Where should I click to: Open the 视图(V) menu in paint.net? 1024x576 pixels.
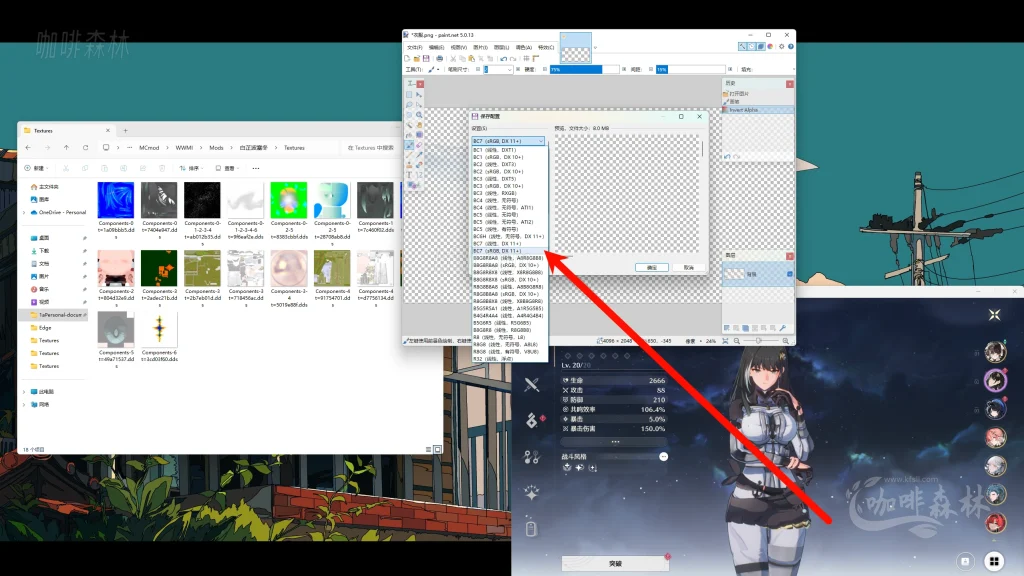[x=459, y=47]
